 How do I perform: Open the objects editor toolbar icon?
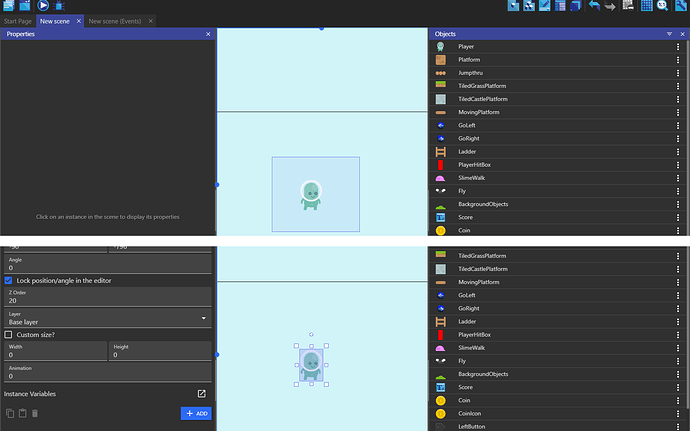513,5
